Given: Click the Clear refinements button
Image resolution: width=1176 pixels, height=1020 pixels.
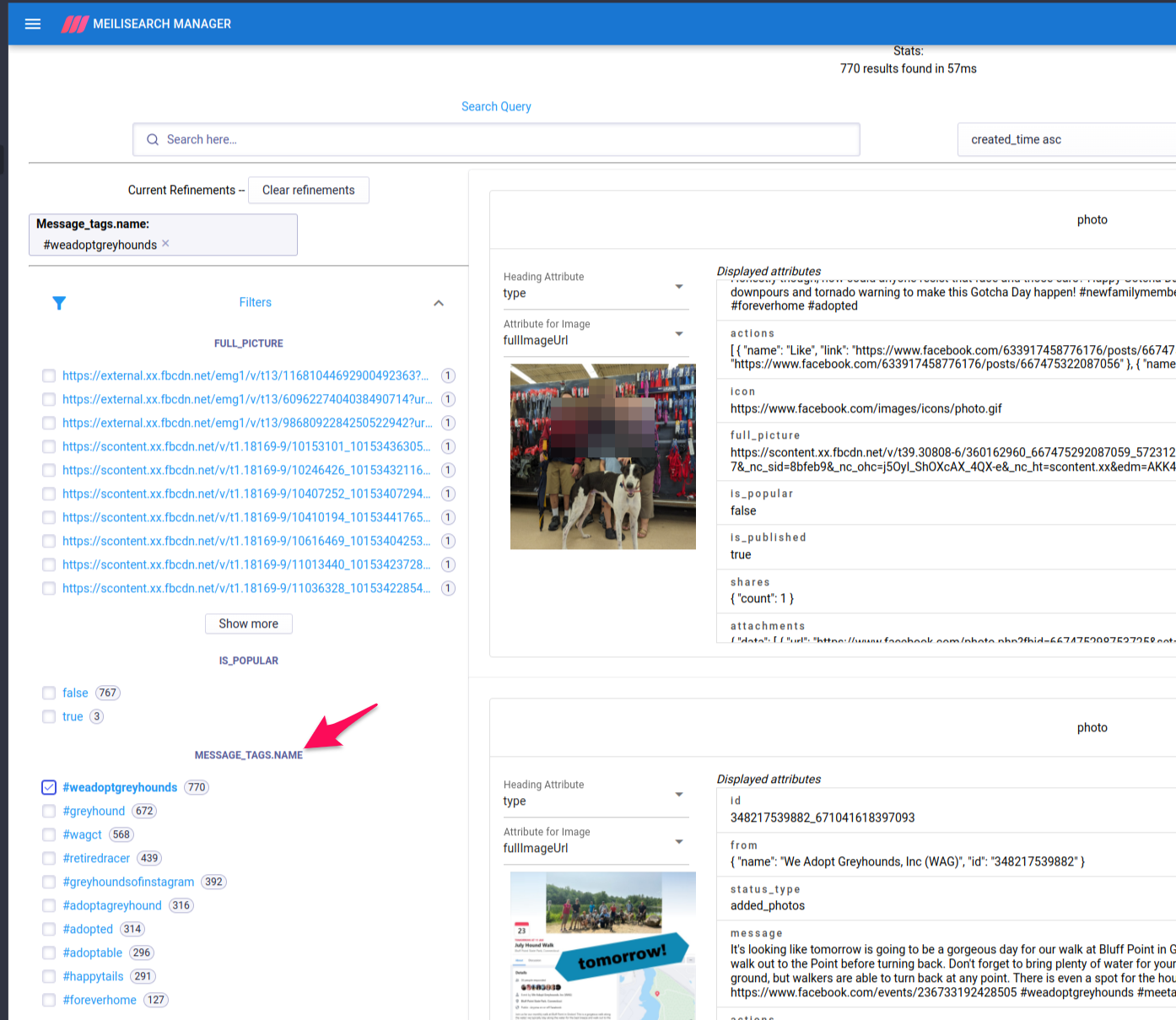Looking at the screenshot, I should point(308,190).
